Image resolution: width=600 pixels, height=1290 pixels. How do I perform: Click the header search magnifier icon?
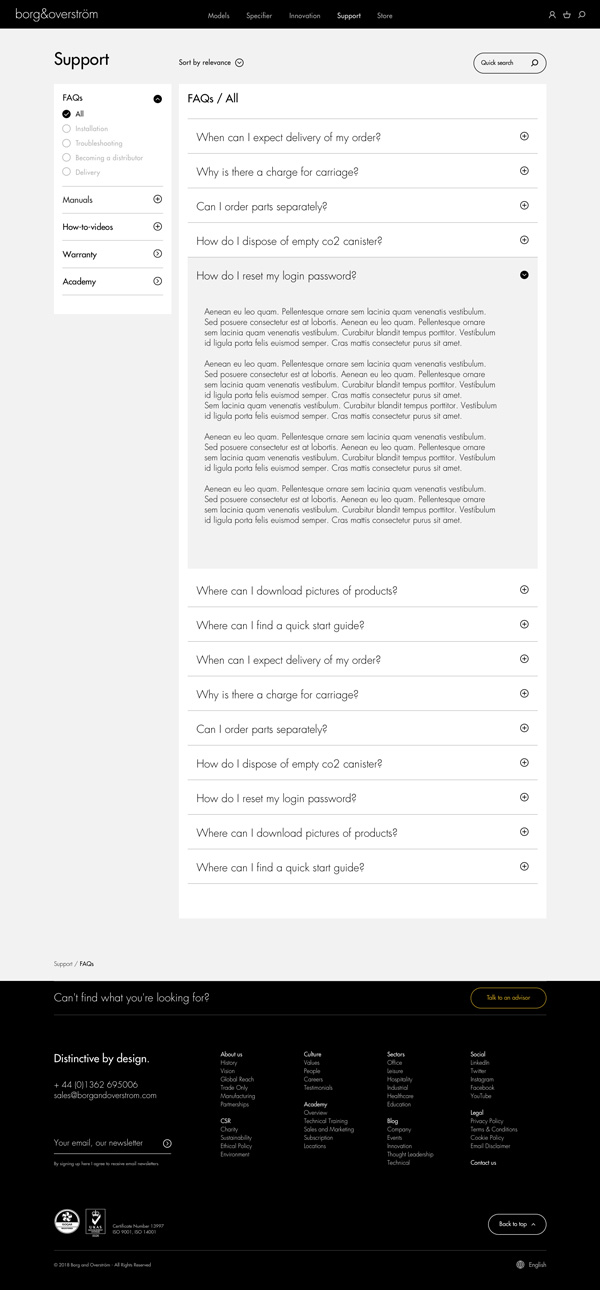[582, 15]
